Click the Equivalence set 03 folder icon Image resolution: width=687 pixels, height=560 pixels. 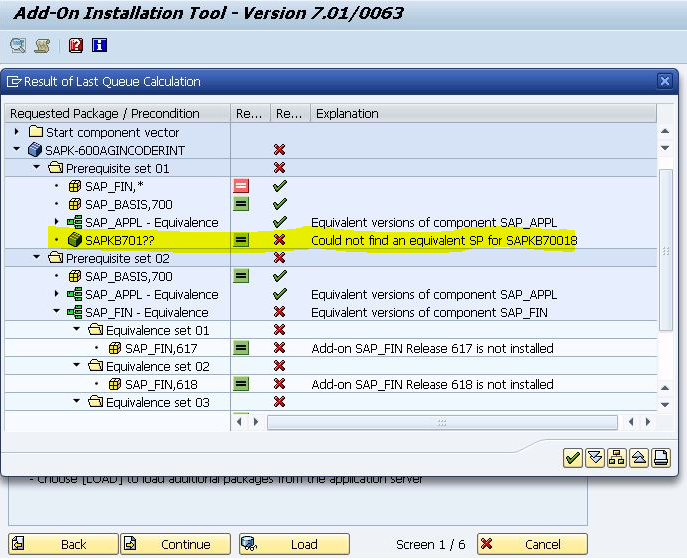coord(96,402)
